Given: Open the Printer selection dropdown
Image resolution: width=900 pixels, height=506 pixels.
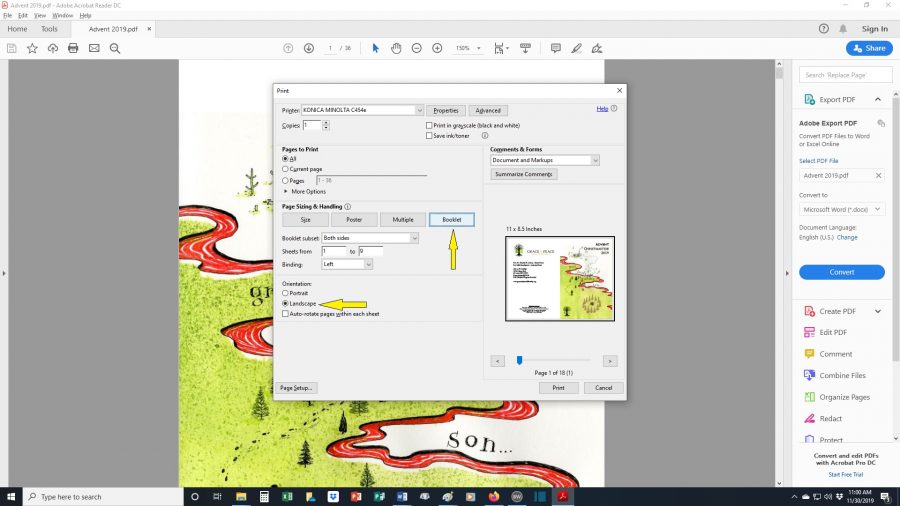Looking at the screenshot, I should tap(362, 110).
